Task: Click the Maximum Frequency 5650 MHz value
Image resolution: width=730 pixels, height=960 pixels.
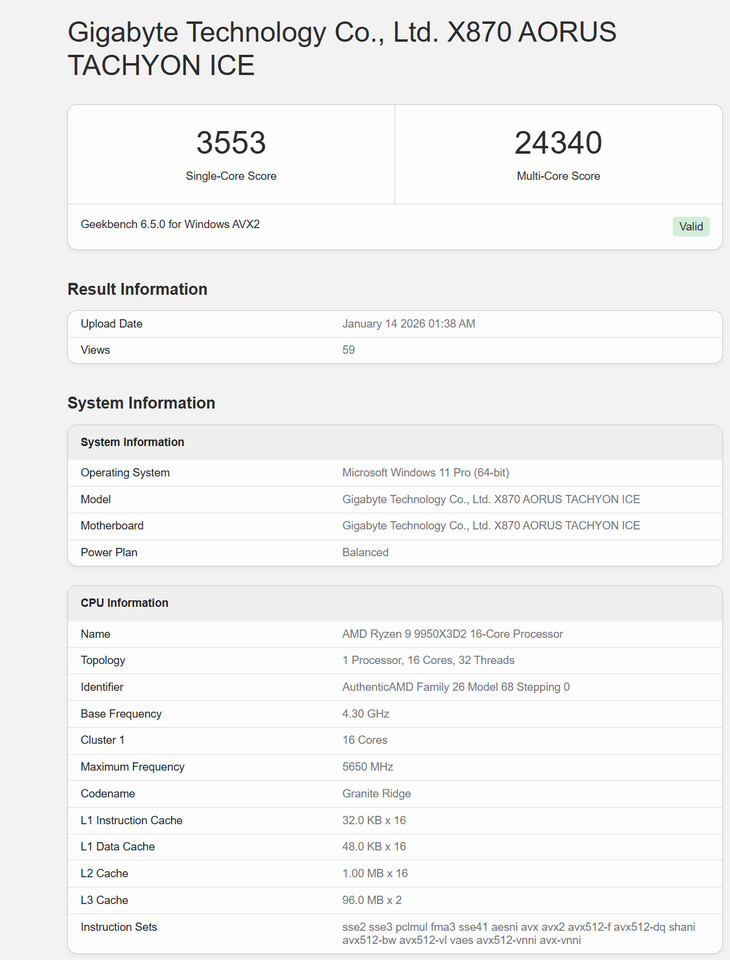Action: click(367, 767)
